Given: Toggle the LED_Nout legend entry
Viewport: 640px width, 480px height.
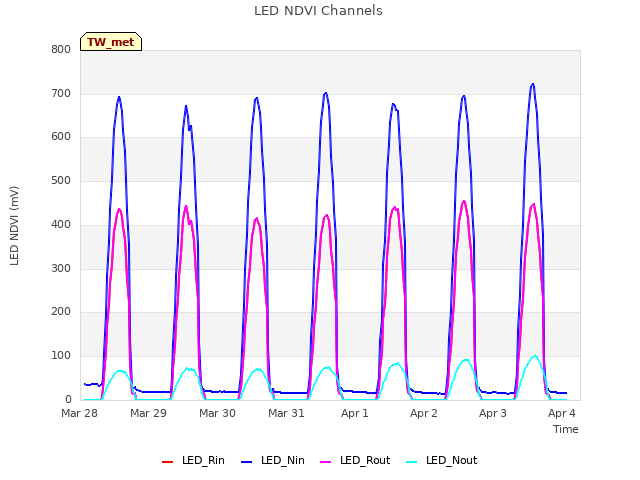Looking at the screenshot, I should (x=442, y=461).
